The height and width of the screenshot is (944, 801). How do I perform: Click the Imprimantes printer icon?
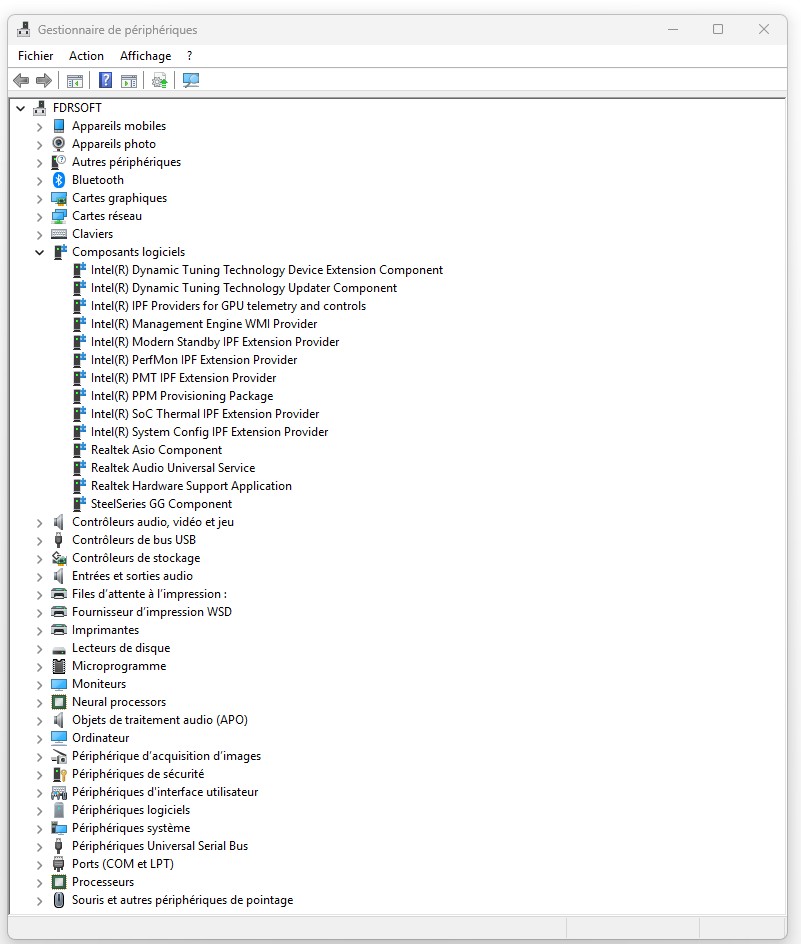click(59, 630)
